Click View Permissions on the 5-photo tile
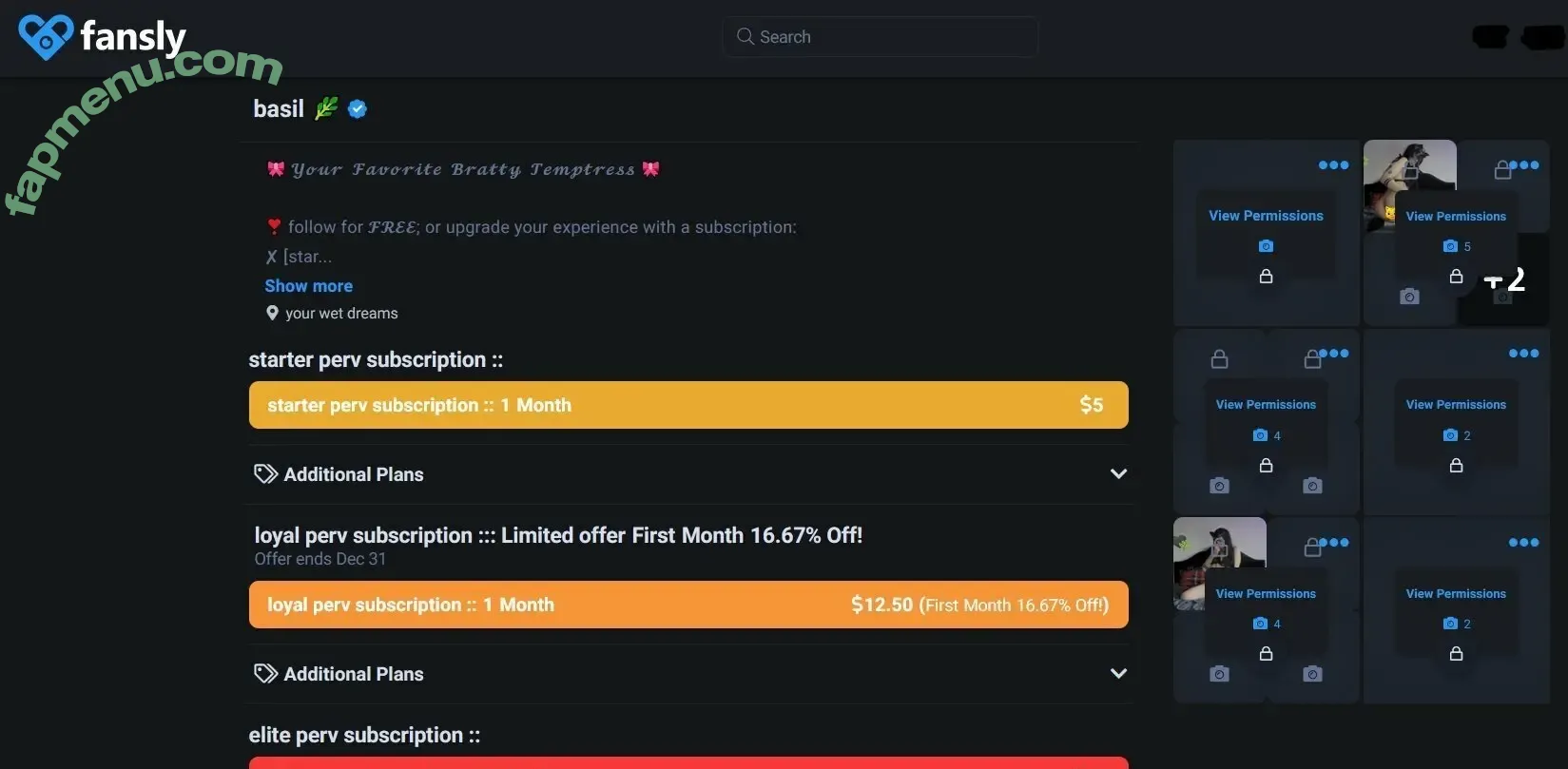 point(1456,217)
